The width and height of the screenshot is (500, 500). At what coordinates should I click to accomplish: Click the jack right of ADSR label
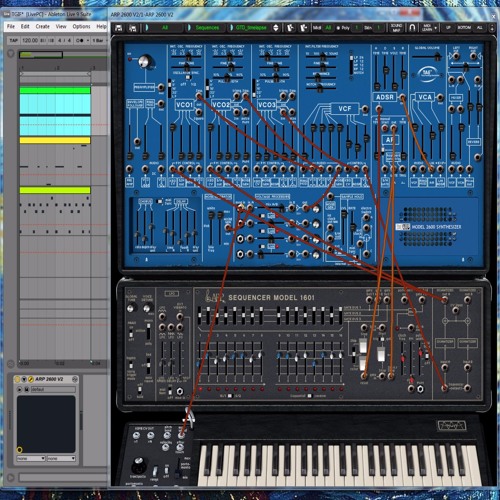click(x=402, y=97)
